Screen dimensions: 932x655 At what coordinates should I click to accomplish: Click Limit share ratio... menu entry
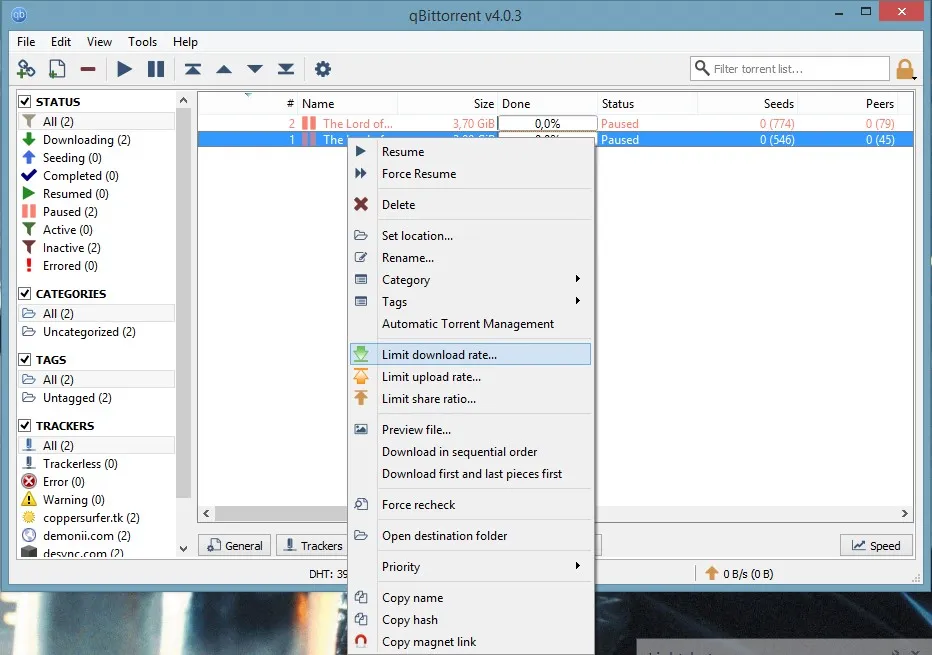pyautogui.click(x=471, y=398)
